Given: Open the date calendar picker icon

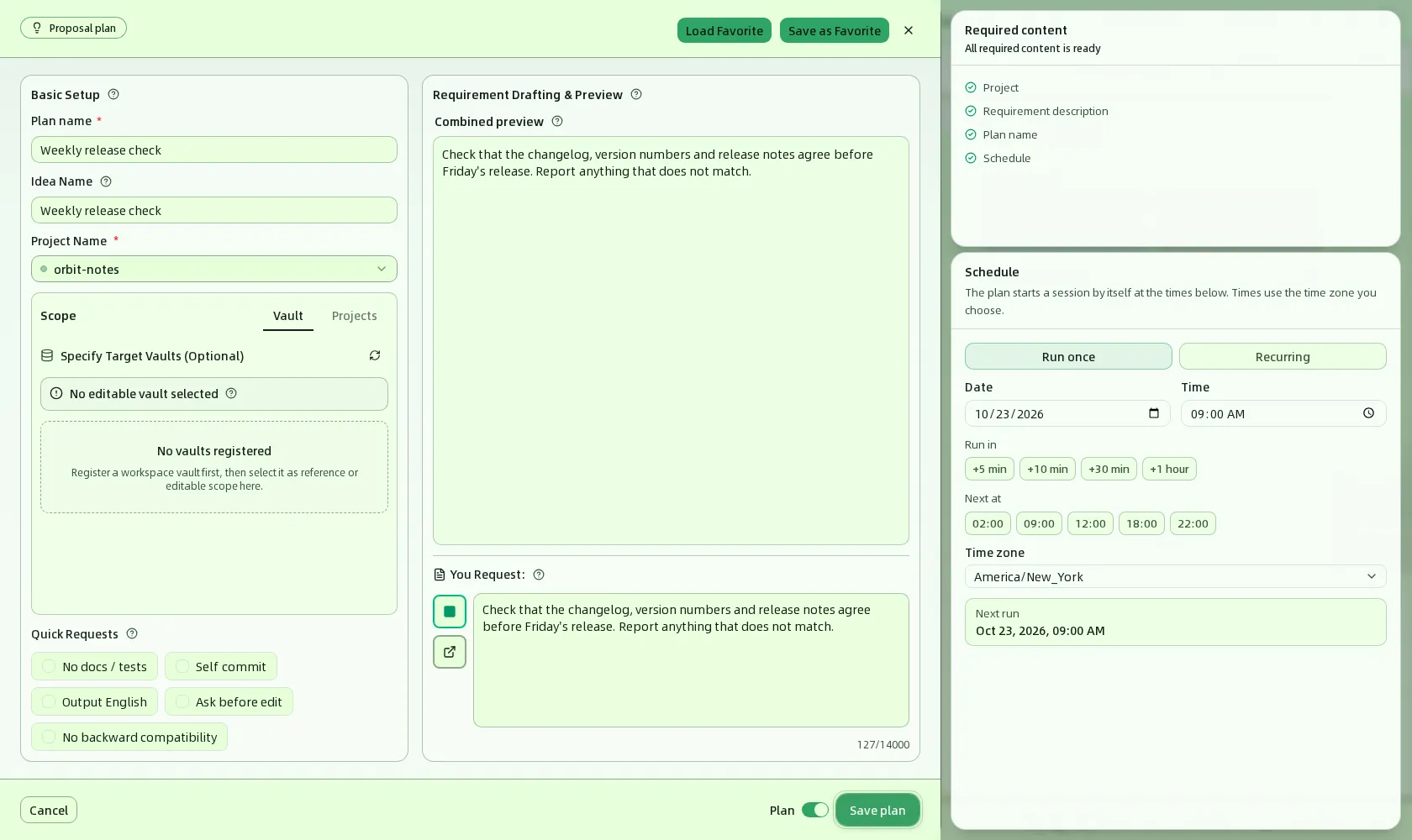Looking at the screenshot, I should pos(1154,413).
